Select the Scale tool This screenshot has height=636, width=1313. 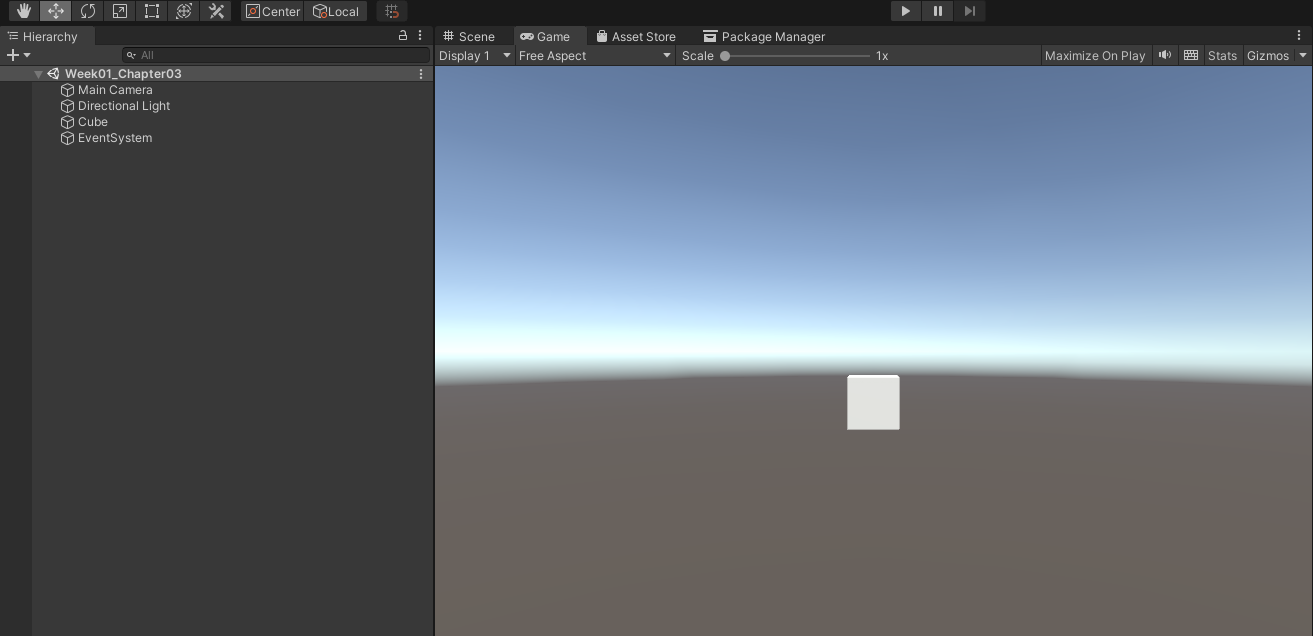pos(120,11)
